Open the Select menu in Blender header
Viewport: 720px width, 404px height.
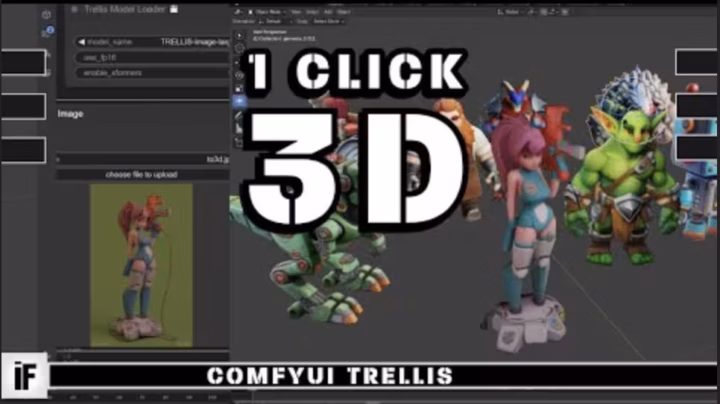(x=312, y=12)
